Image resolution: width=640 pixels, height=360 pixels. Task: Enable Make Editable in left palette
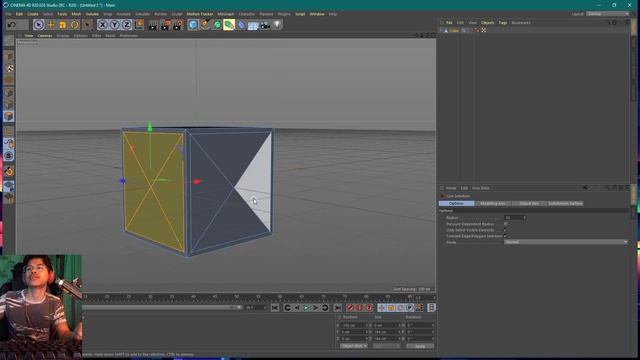(x=9, y=40)
